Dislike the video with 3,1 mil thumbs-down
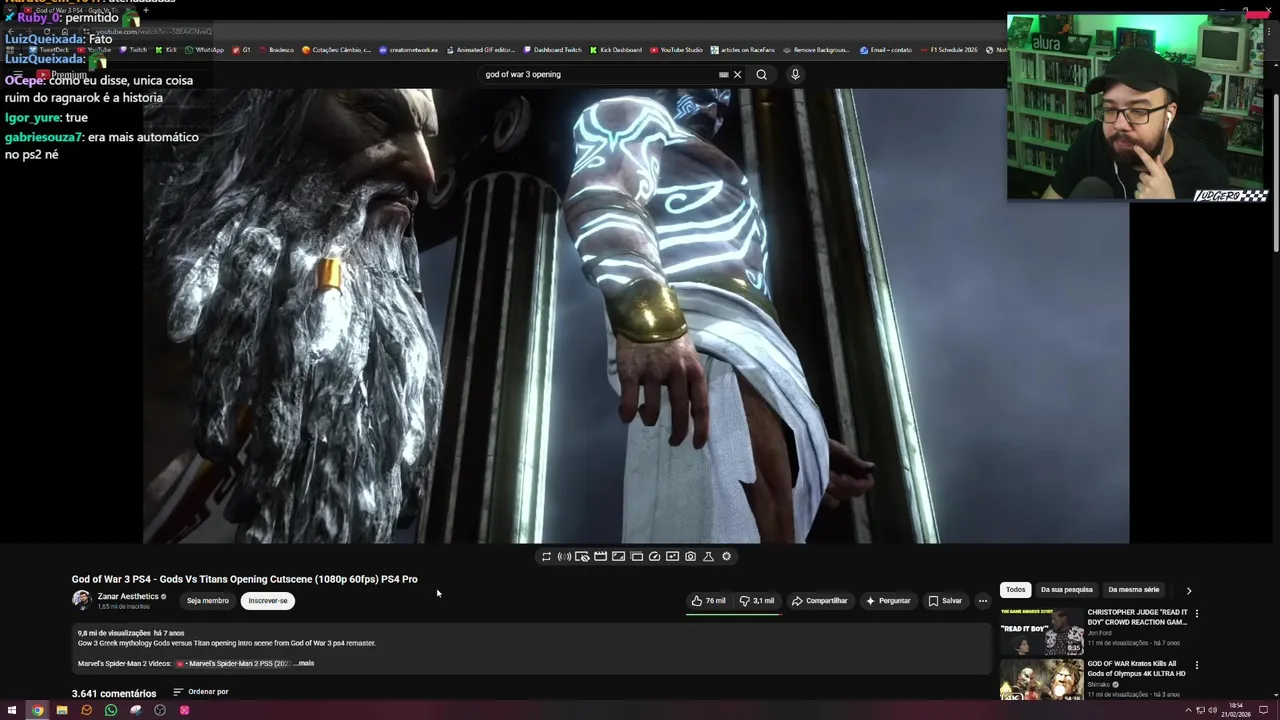The height and width of the screenshot is (720, 1280). pyautogui.click(x=757, y=601)
